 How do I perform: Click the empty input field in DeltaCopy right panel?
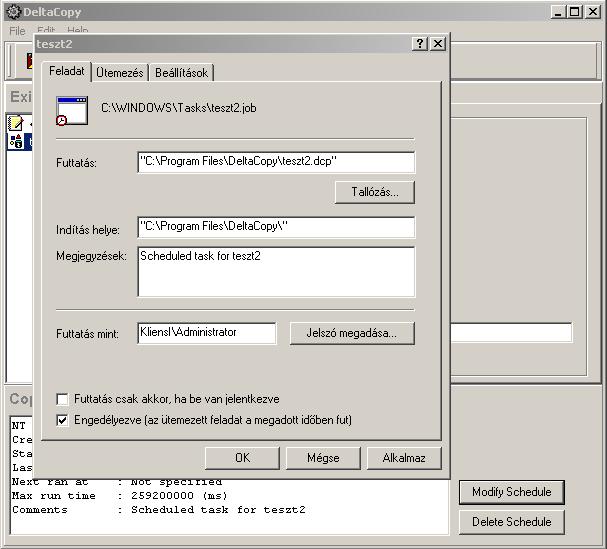pos(511,333)
